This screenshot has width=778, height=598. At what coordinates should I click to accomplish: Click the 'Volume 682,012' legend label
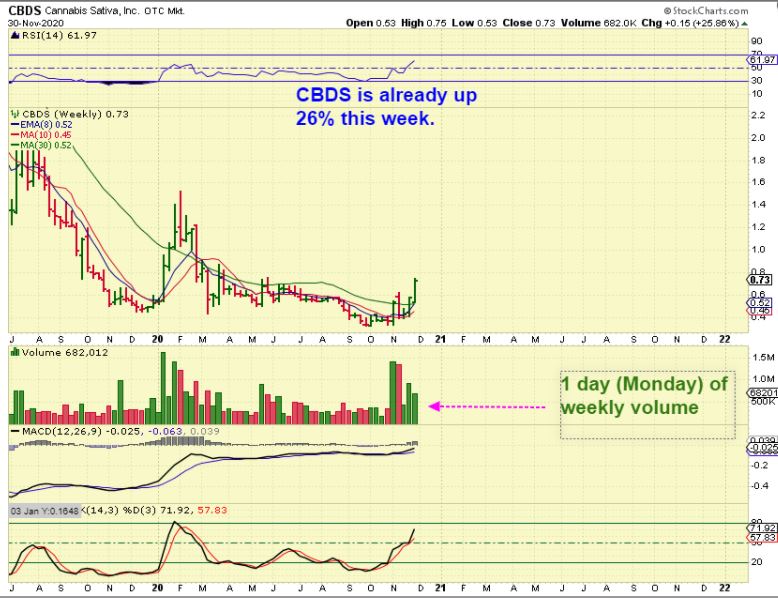coord(65,352)
